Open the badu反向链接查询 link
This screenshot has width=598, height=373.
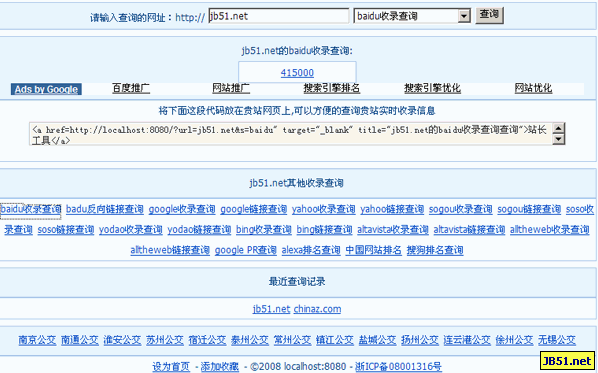pyautogui.click(x=104, y=209)
